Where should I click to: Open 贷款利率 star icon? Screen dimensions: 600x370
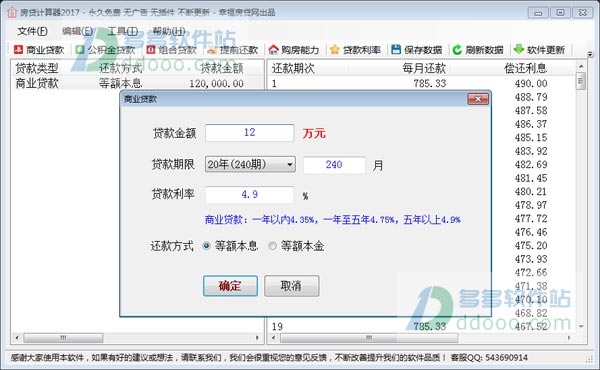click(335, 49)
